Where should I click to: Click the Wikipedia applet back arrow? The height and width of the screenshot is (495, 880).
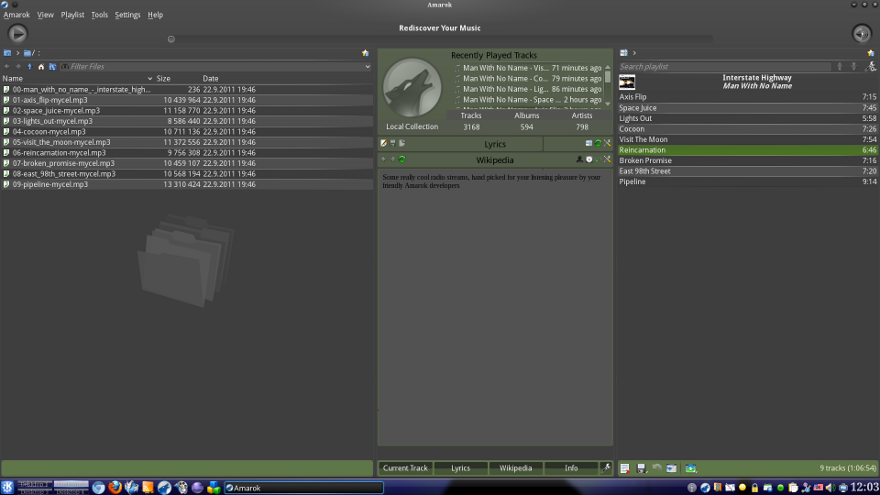(384, 160)
